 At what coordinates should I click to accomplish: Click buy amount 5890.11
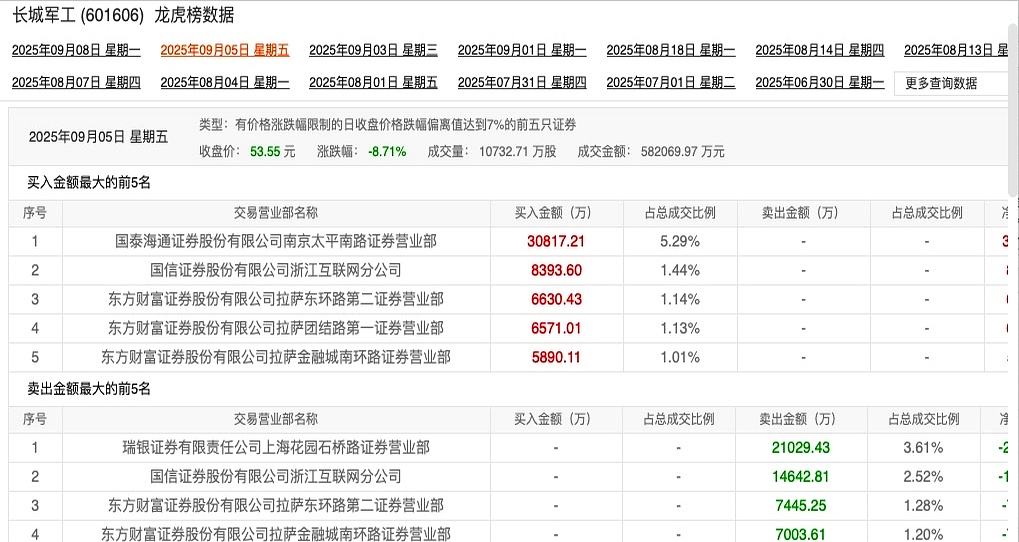click(556, 357)
